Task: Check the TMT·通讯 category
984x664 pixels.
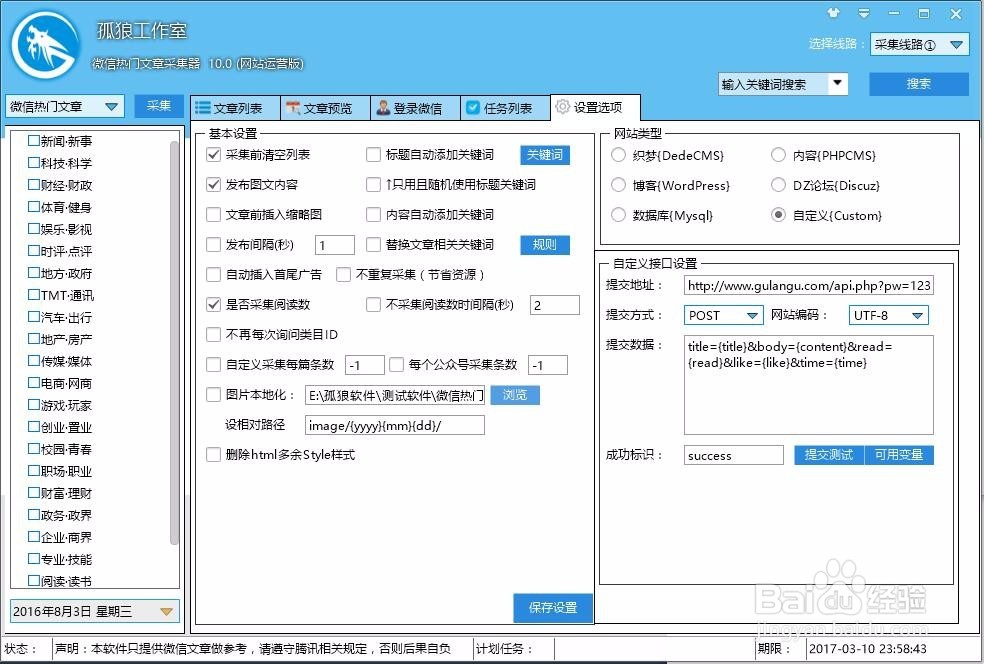Action: (x=34, y=294)
